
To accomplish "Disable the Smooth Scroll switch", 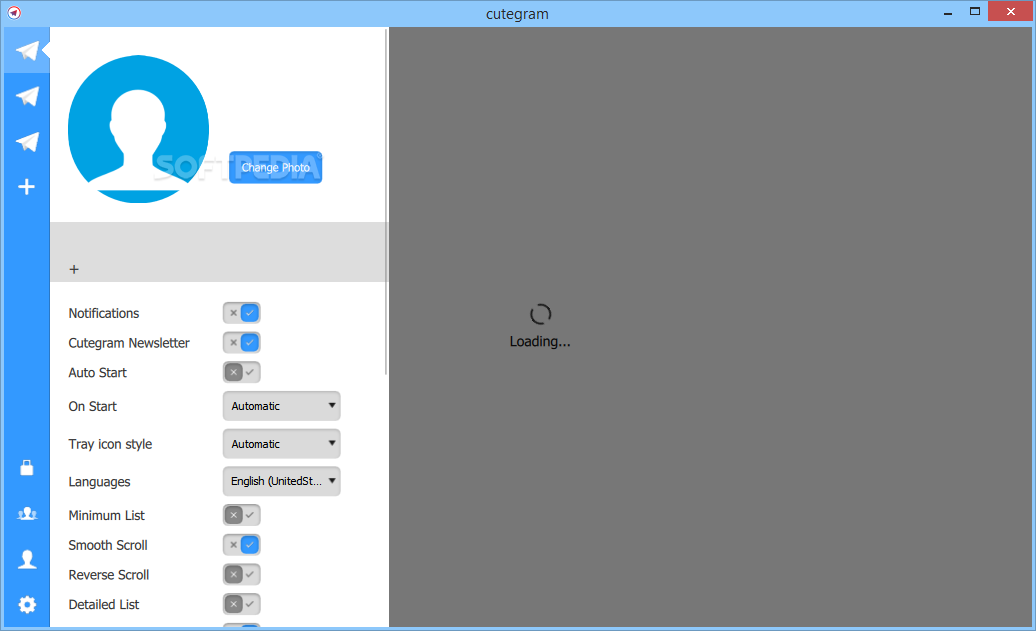I will (x=242, y=545).
